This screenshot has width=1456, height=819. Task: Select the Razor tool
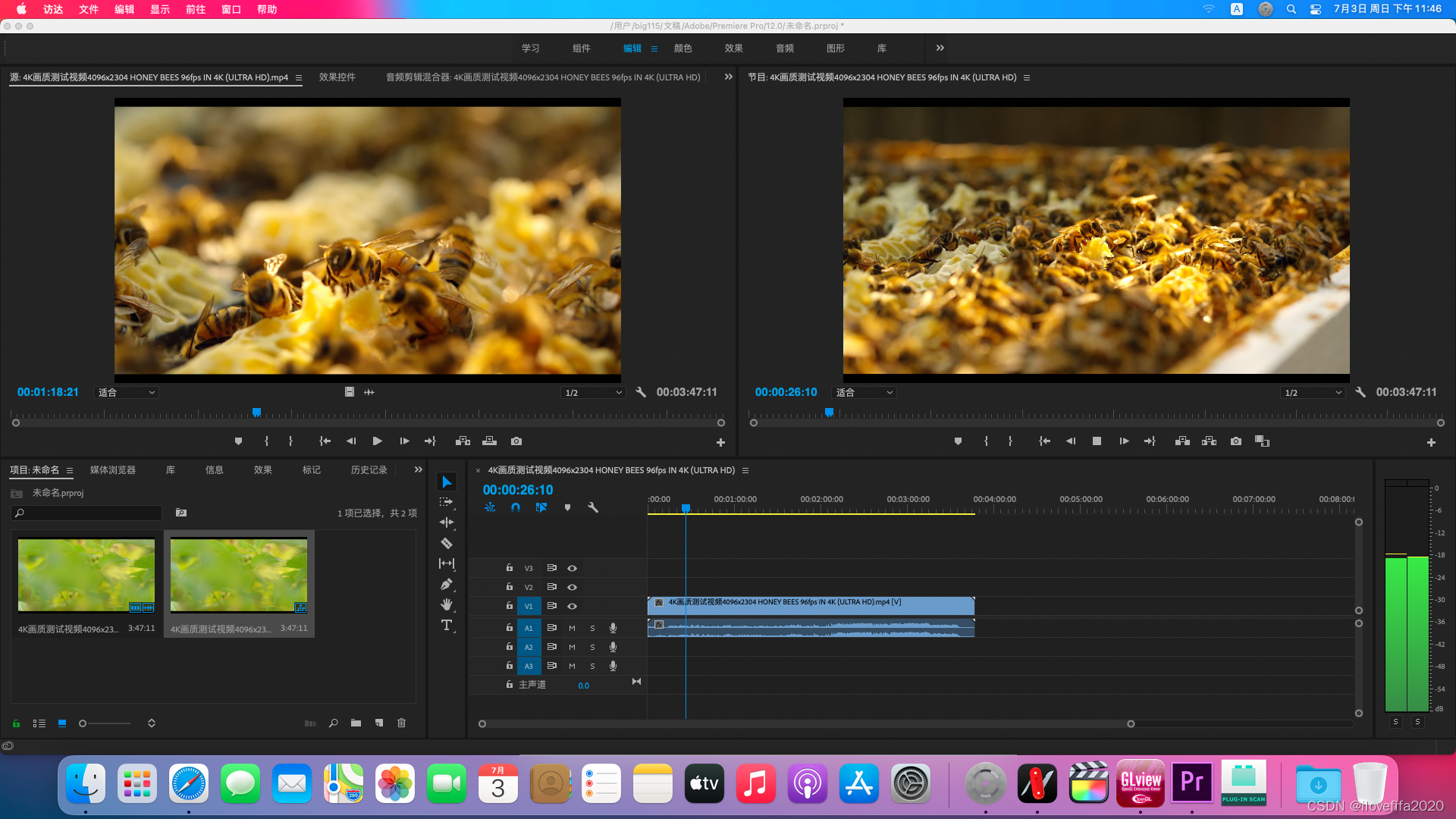click(446, 543)
